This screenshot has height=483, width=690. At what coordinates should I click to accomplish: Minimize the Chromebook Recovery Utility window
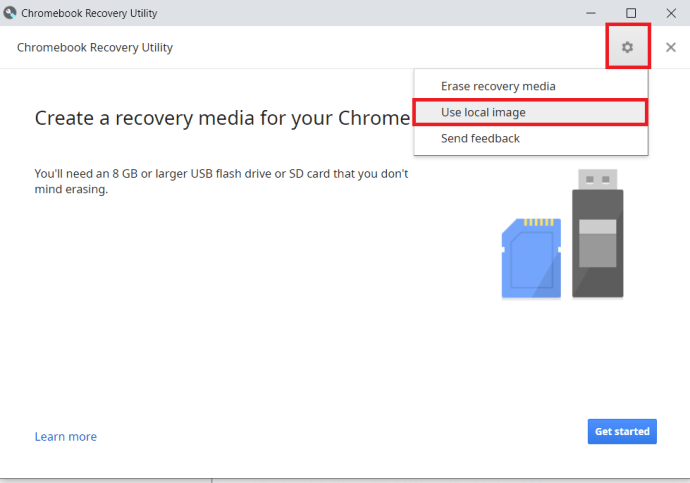click(591, 13)
